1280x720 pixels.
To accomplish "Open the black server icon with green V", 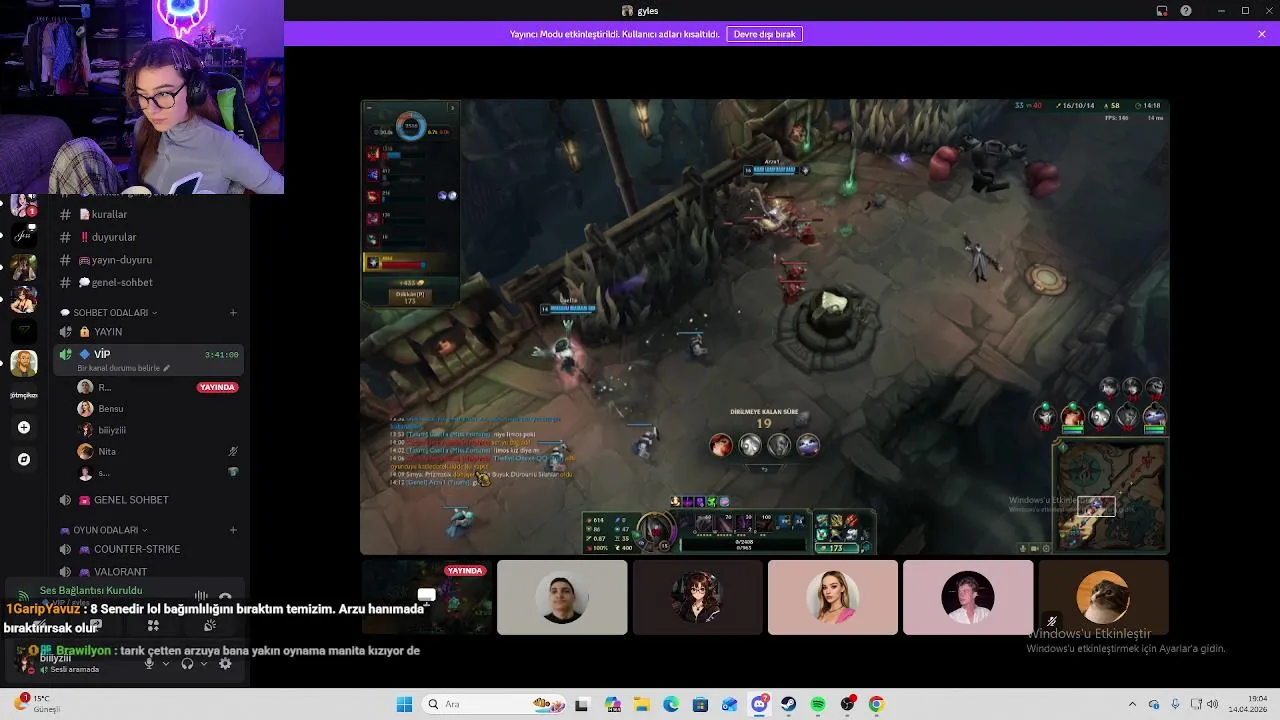I will coord(23,331).
